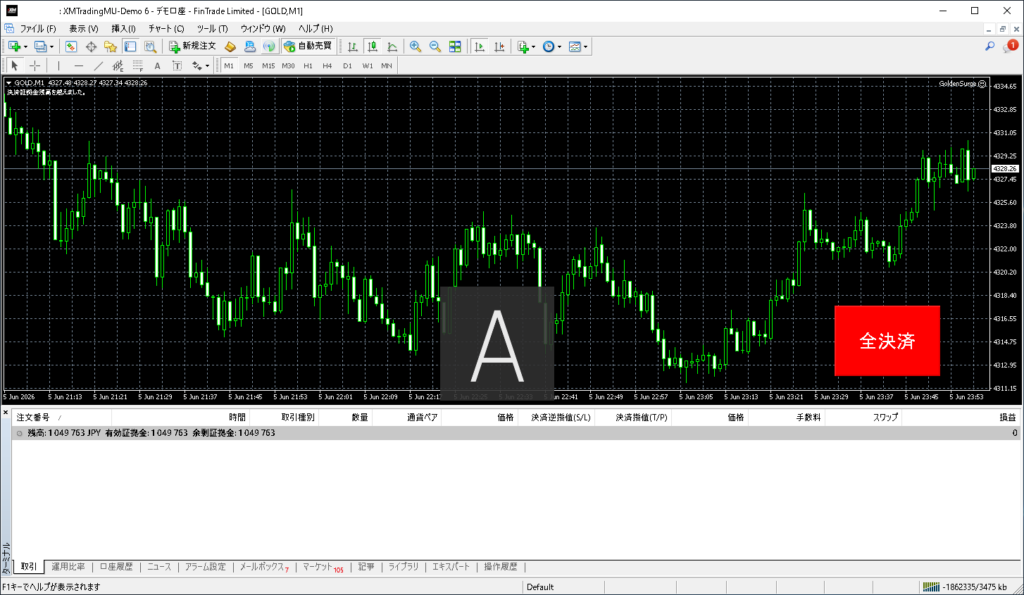The width and height of the screenshot is (1024, 595).
Task: Select the trendline drawing tool
Action: point(98,65)
